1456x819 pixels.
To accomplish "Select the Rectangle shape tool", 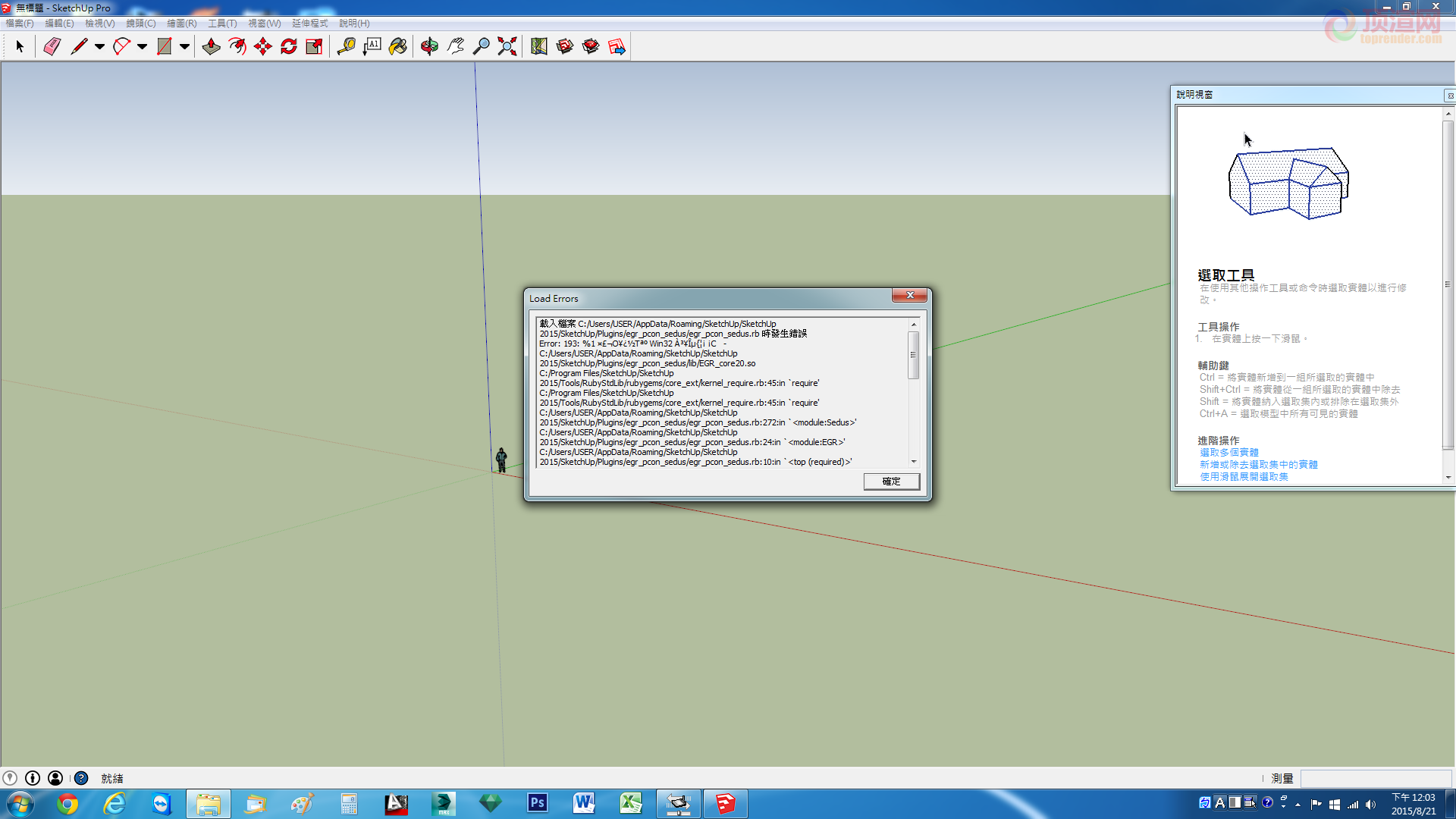I will tap(164, 47).
